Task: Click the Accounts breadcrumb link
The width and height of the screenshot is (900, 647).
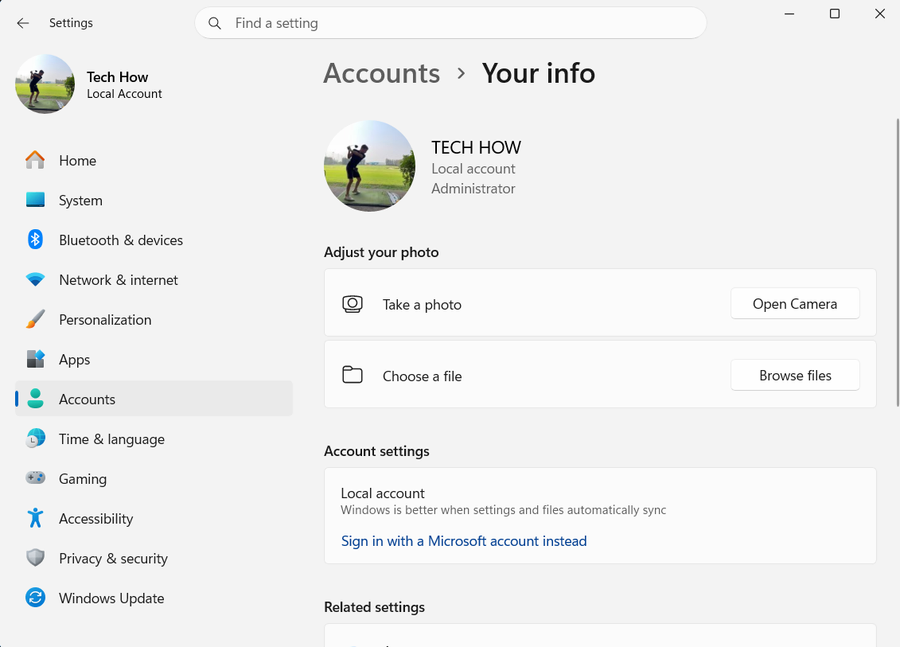Action: pyautogui.click(x=382, y=73)
